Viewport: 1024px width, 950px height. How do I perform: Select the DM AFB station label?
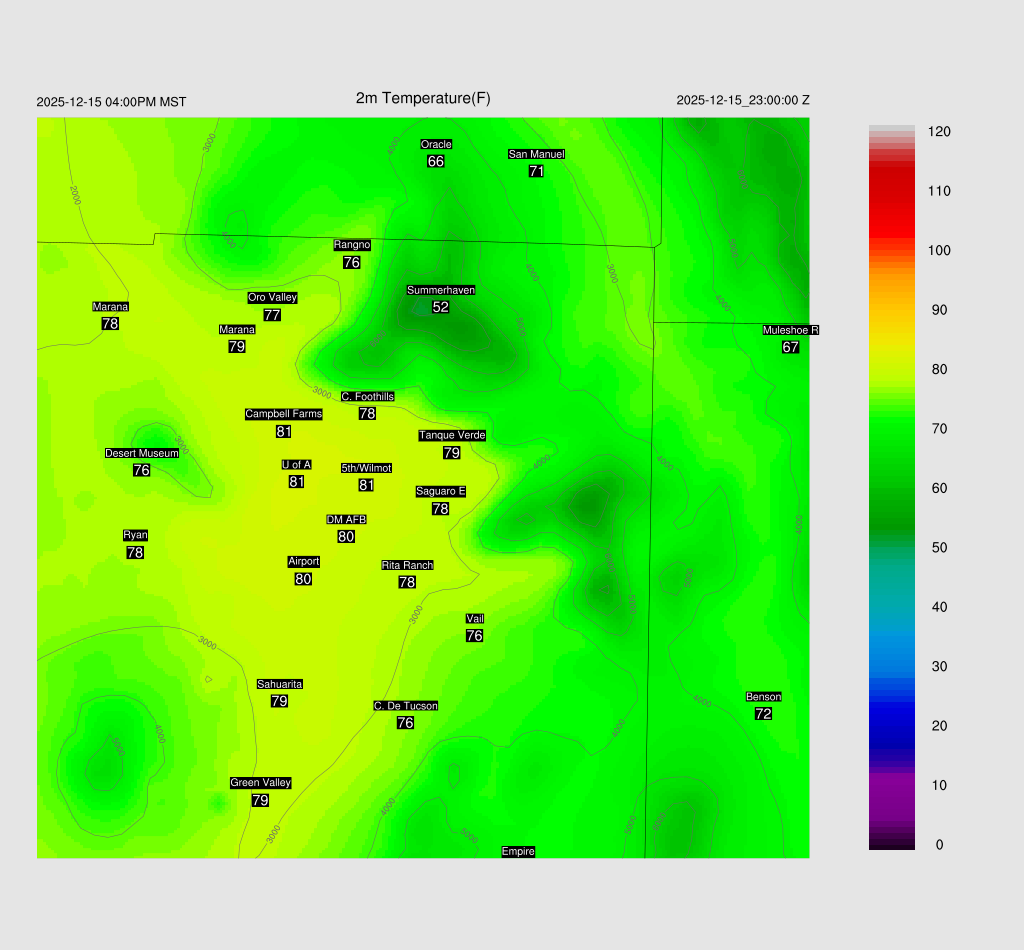coord(346,519)
